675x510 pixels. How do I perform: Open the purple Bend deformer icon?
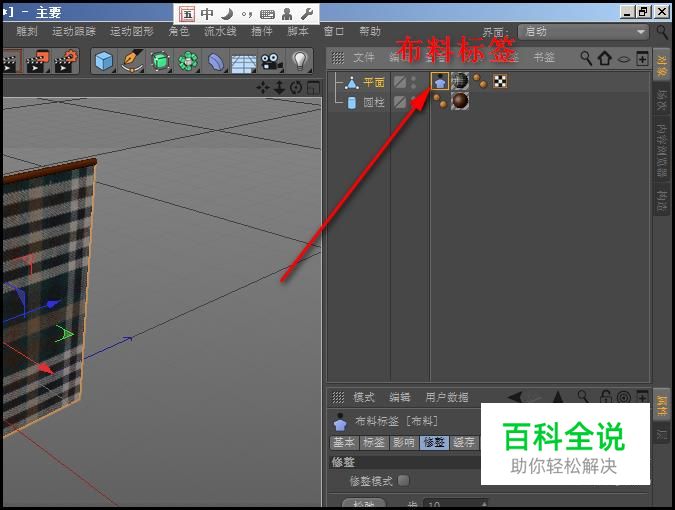click(x=216, y=62)
